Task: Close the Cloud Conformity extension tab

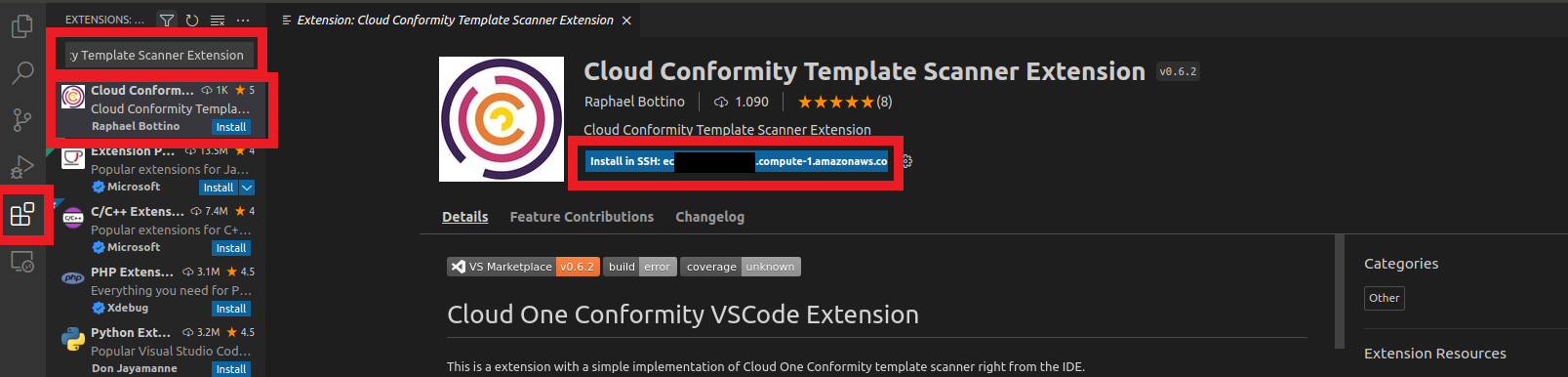Action: [x=626, y=20]
